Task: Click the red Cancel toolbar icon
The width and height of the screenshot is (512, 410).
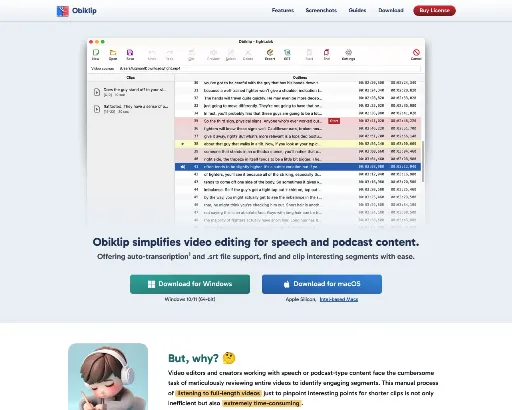Action: (x=416, y=52)
